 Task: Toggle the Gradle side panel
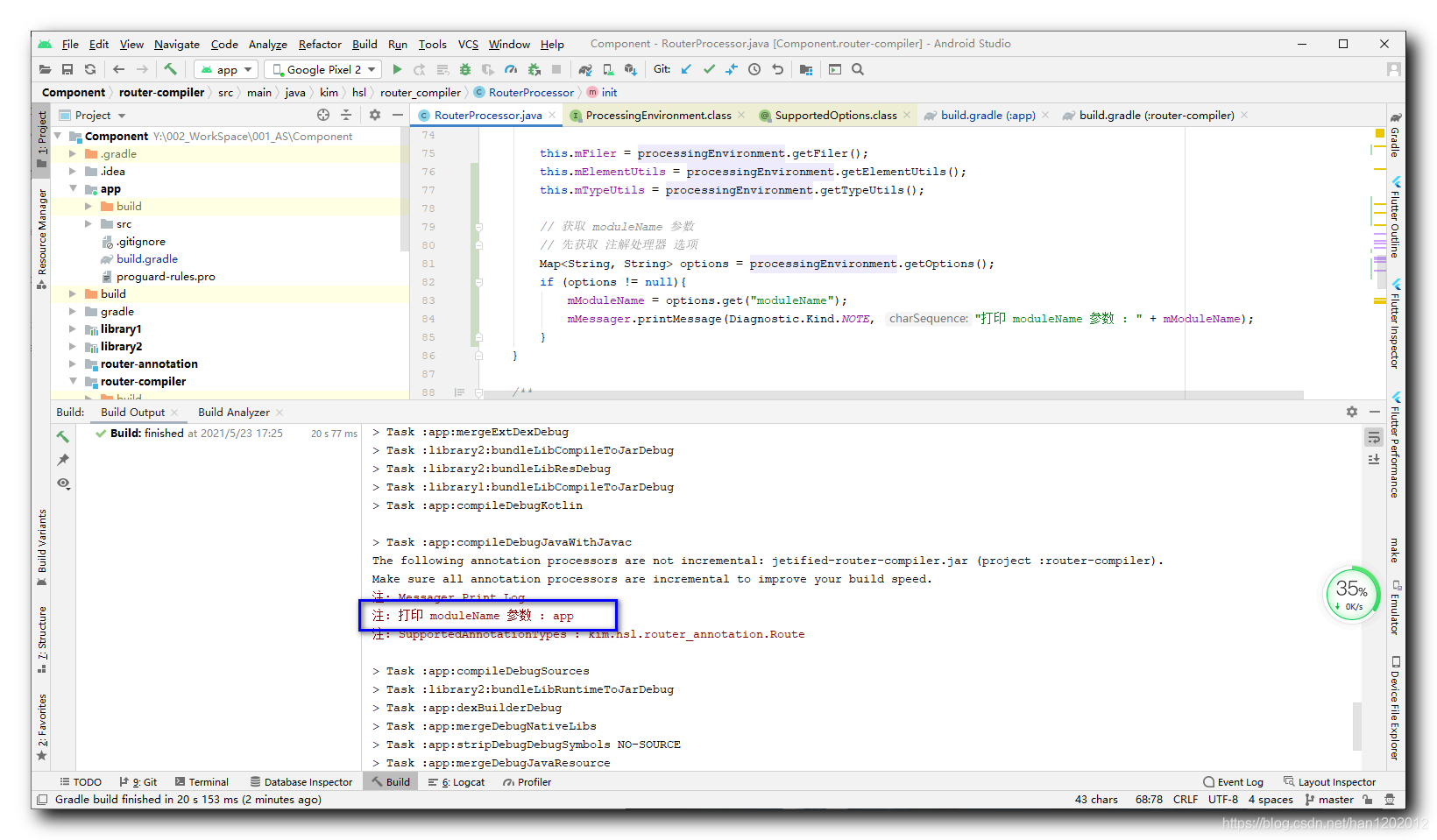[x=1396, y=135]
